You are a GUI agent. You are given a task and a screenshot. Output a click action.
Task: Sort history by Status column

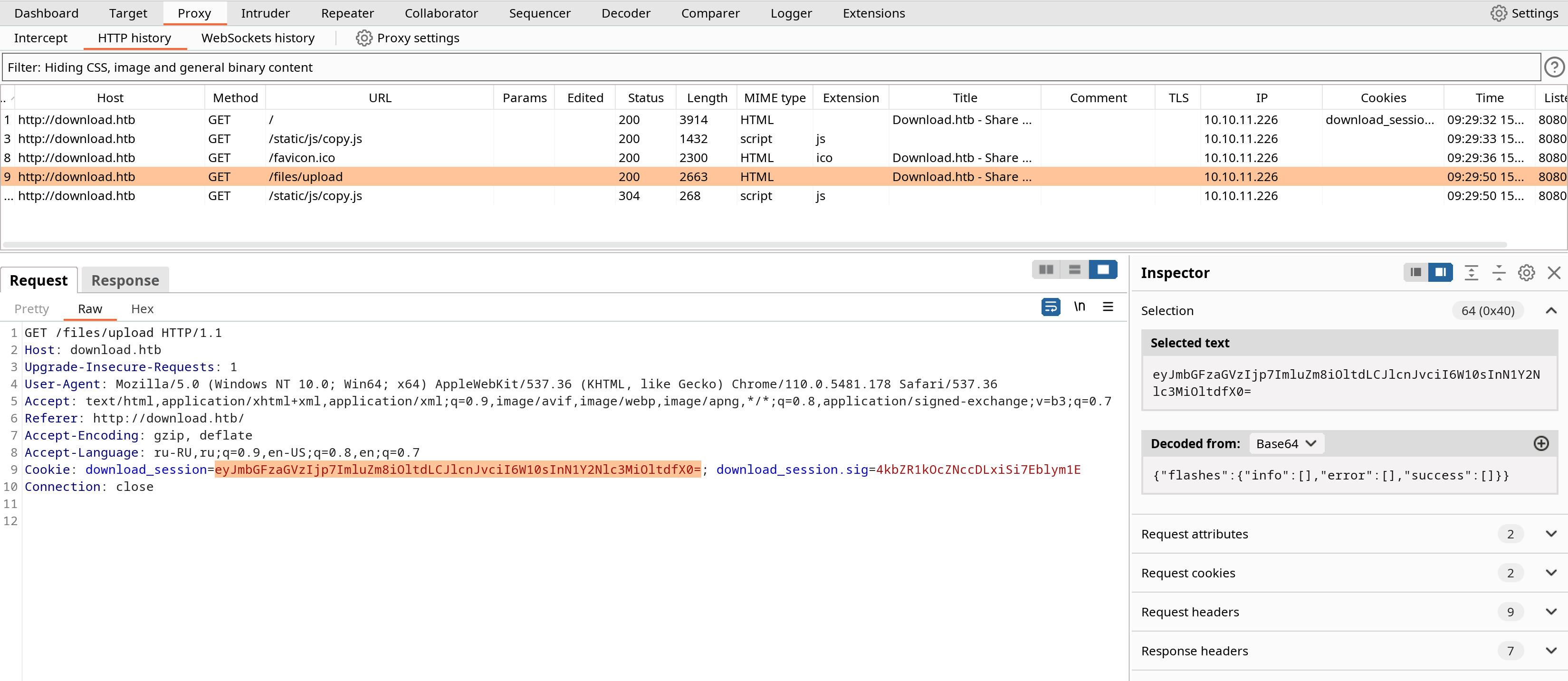point(645,98)
